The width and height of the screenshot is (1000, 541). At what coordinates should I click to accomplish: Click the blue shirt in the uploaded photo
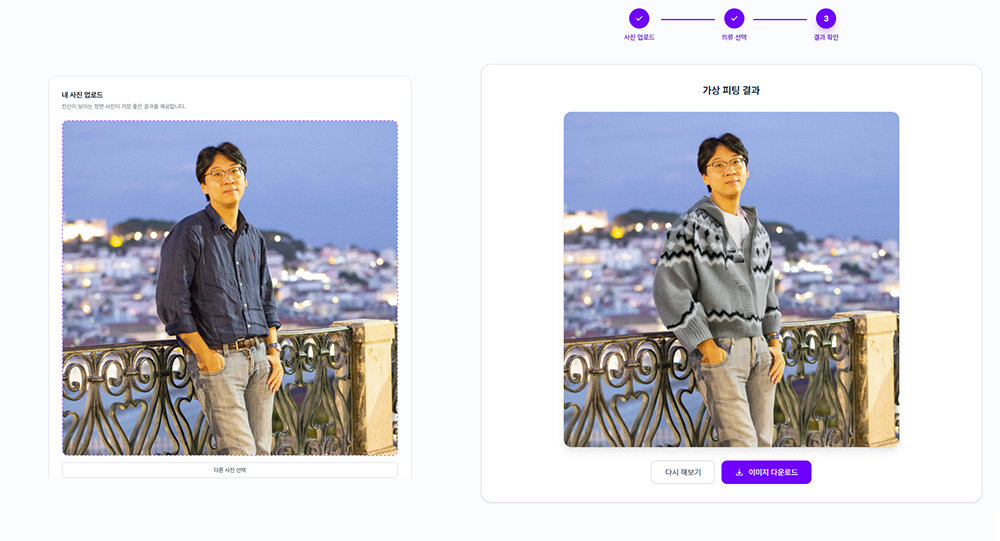[217, 275]
